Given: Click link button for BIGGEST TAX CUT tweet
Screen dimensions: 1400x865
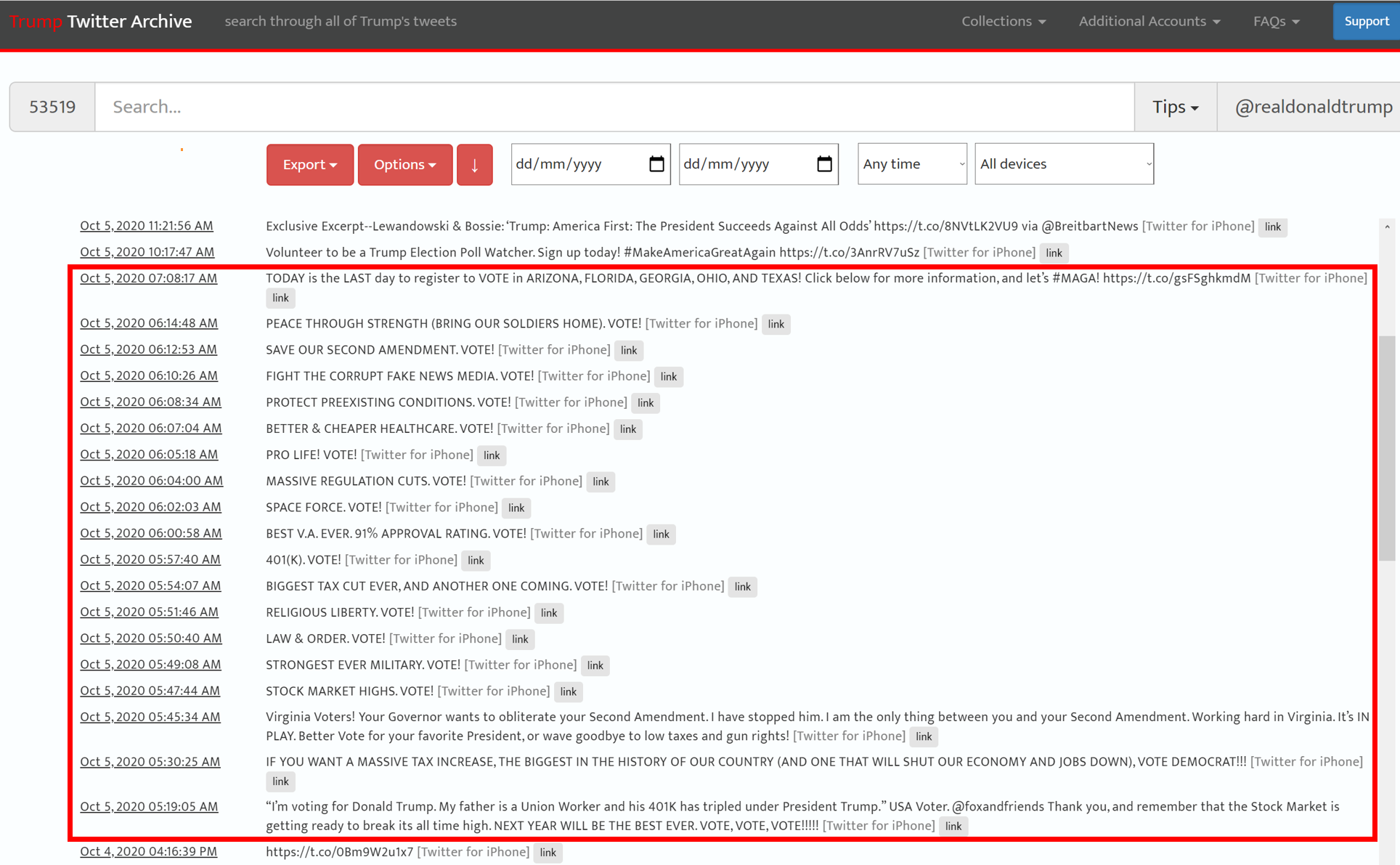Looking at the screenshot, I should 742,586.
